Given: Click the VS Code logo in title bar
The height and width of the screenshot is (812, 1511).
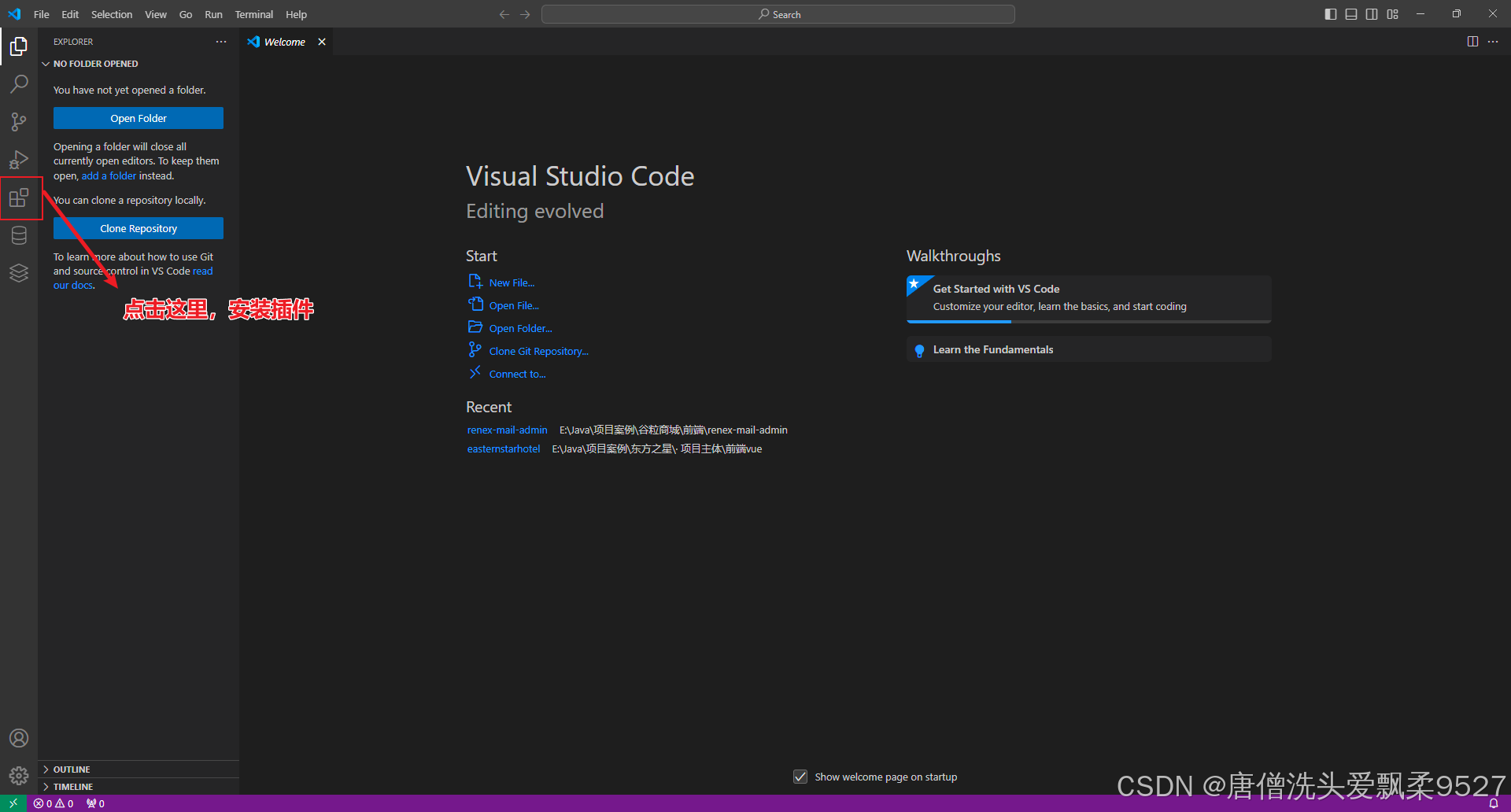Looking at the screenshot, I should tap(14, 14).
